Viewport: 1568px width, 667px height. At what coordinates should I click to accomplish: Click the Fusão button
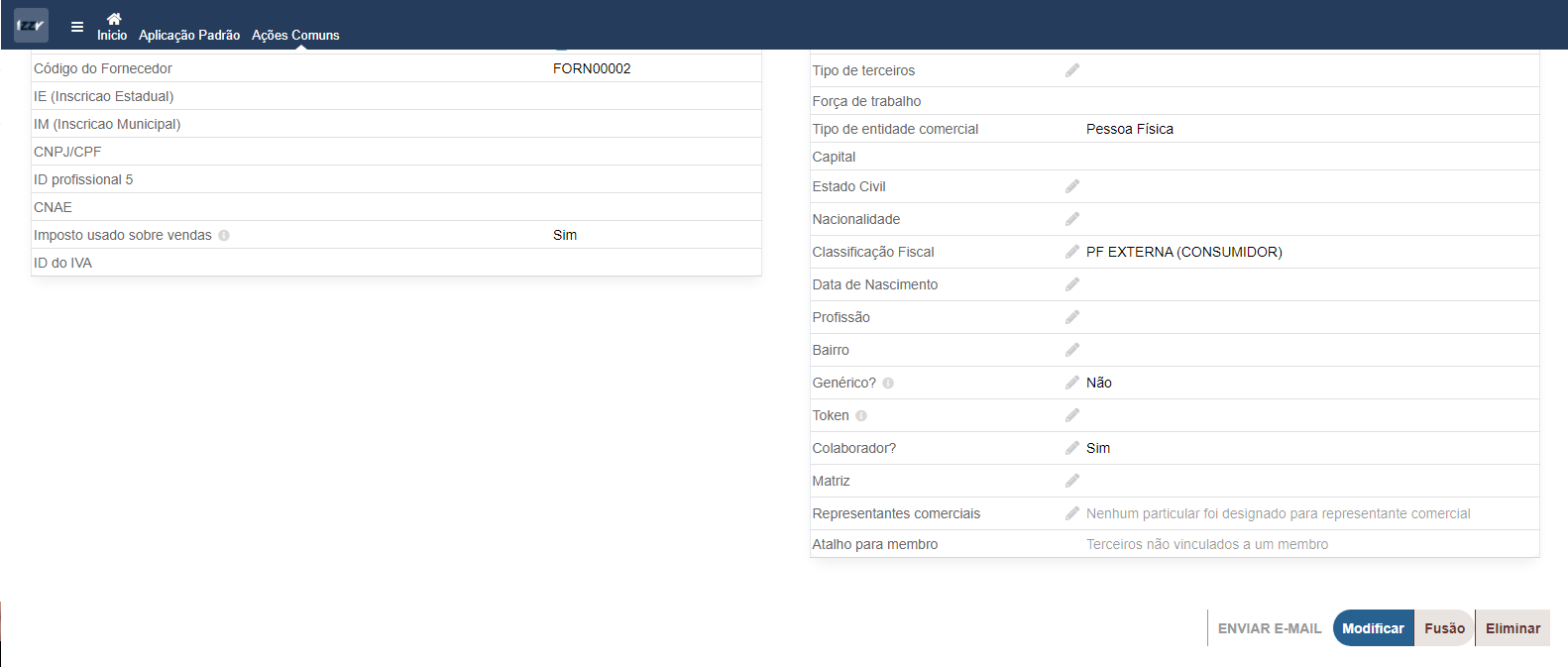1444,628
